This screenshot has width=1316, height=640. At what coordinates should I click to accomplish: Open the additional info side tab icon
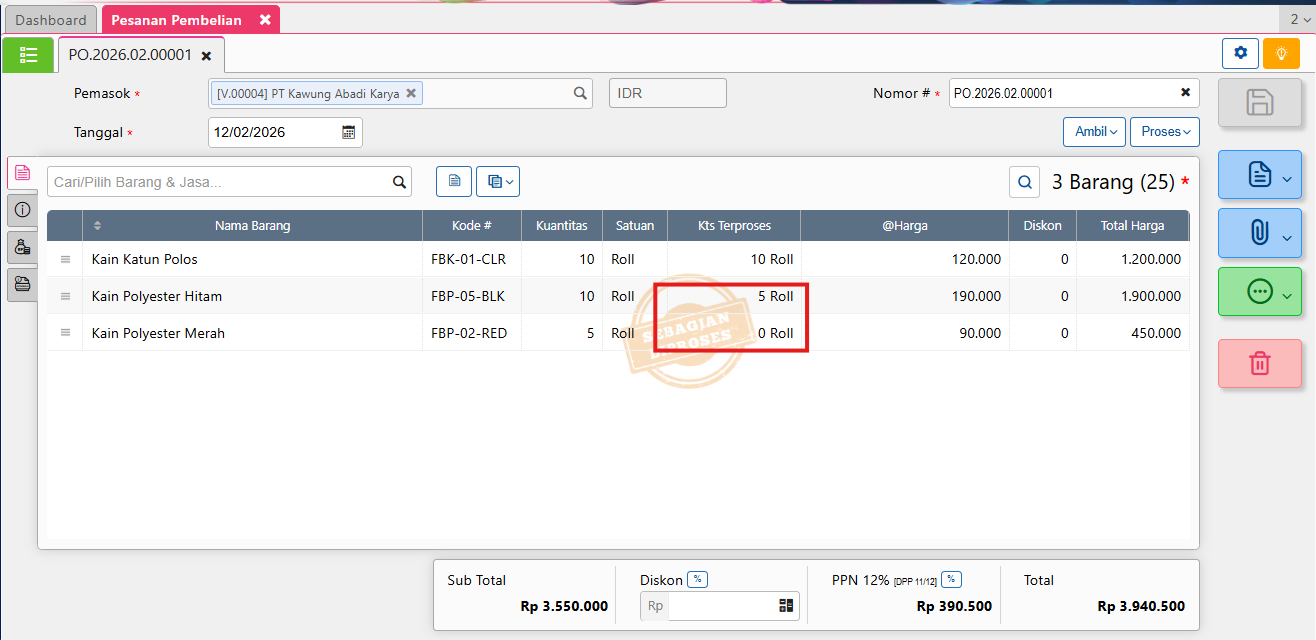click(22, 210)
